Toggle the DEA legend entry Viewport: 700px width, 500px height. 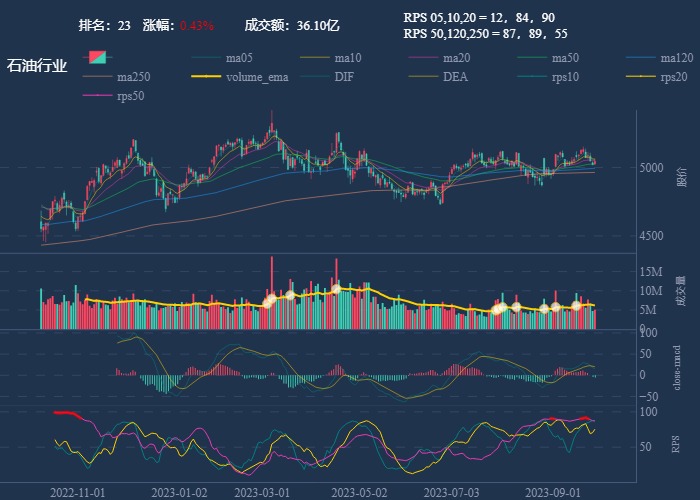click(455, 77)
